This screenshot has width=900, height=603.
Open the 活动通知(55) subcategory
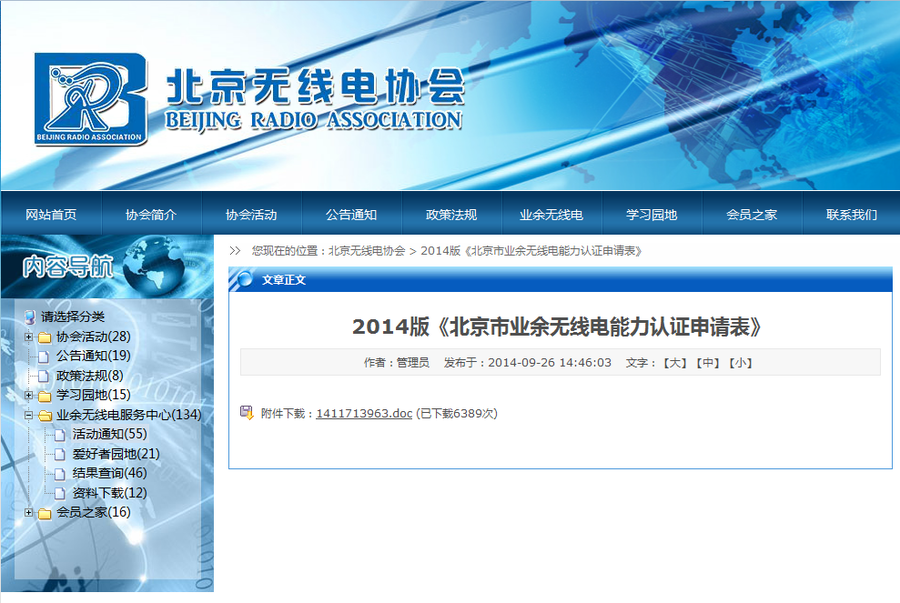click(x=110, y=434)
